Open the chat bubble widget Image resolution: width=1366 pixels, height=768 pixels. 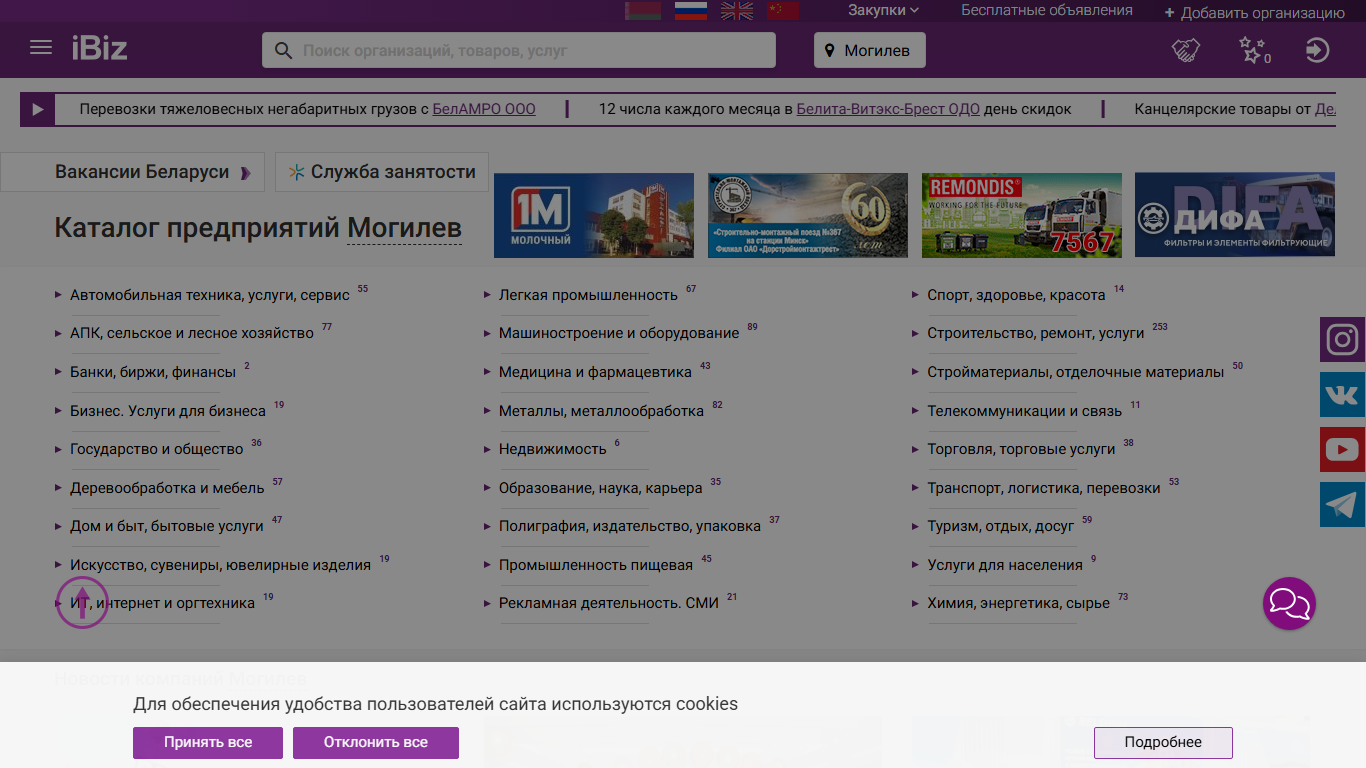click(x=1289, y=603)
